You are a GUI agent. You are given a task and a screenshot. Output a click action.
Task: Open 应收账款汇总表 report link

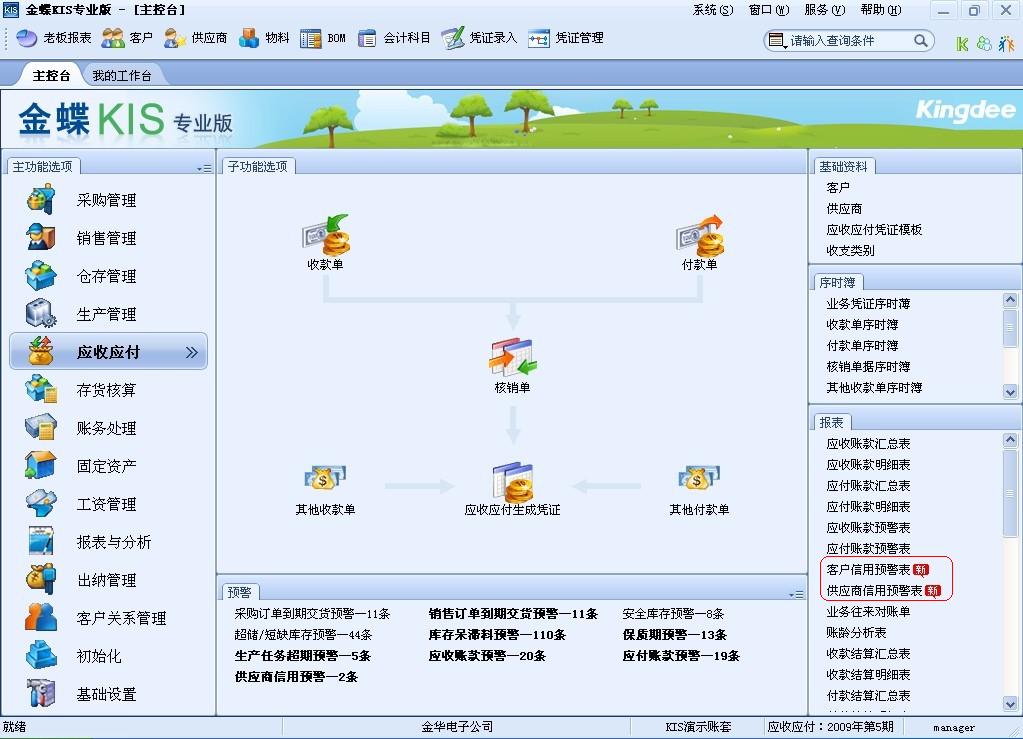[868, 444]
